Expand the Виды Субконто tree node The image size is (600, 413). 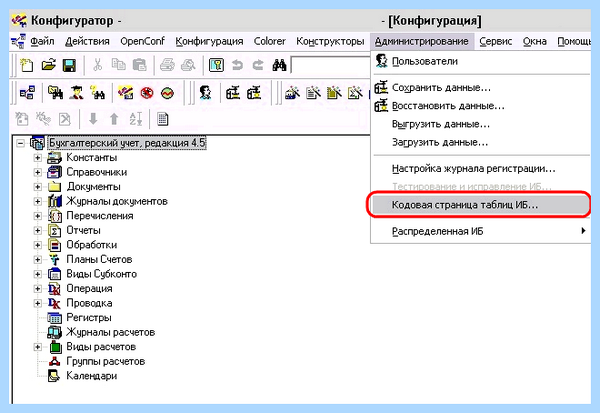pos(38,274)
